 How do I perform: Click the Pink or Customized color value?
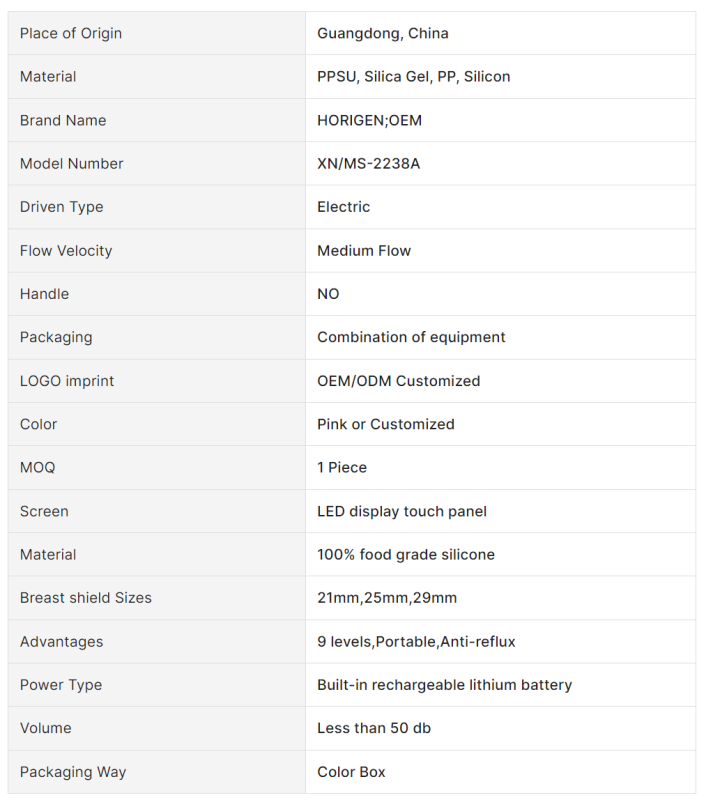386,424
